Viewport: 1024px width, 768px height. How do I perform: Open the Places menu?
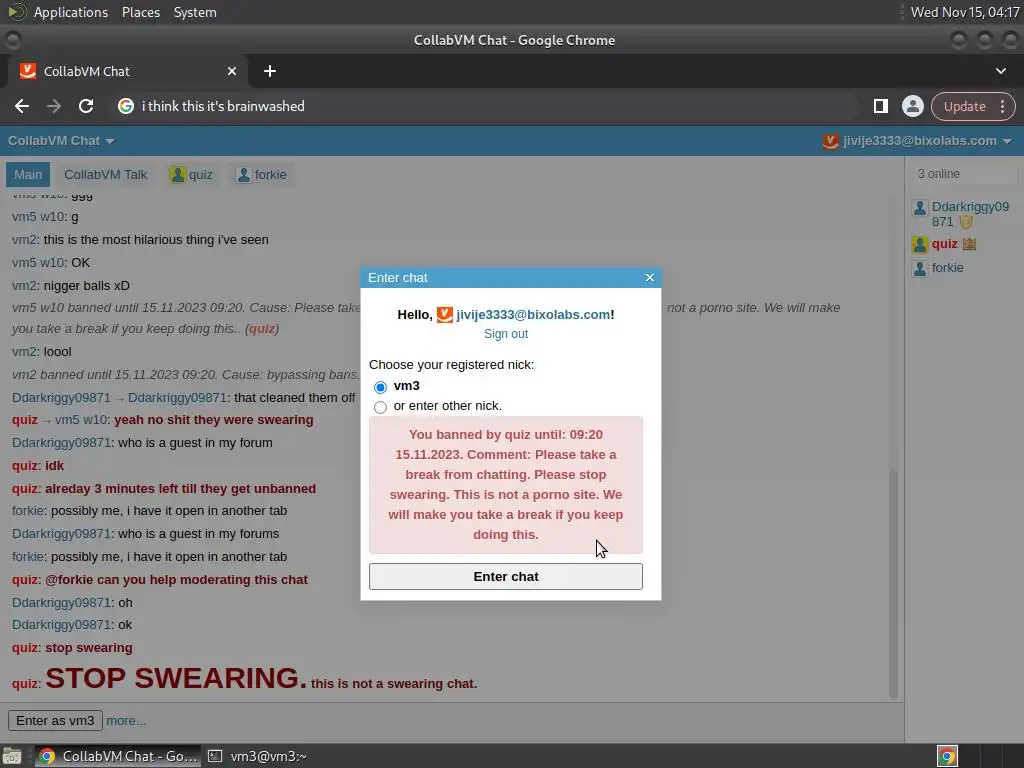point(141,12)
